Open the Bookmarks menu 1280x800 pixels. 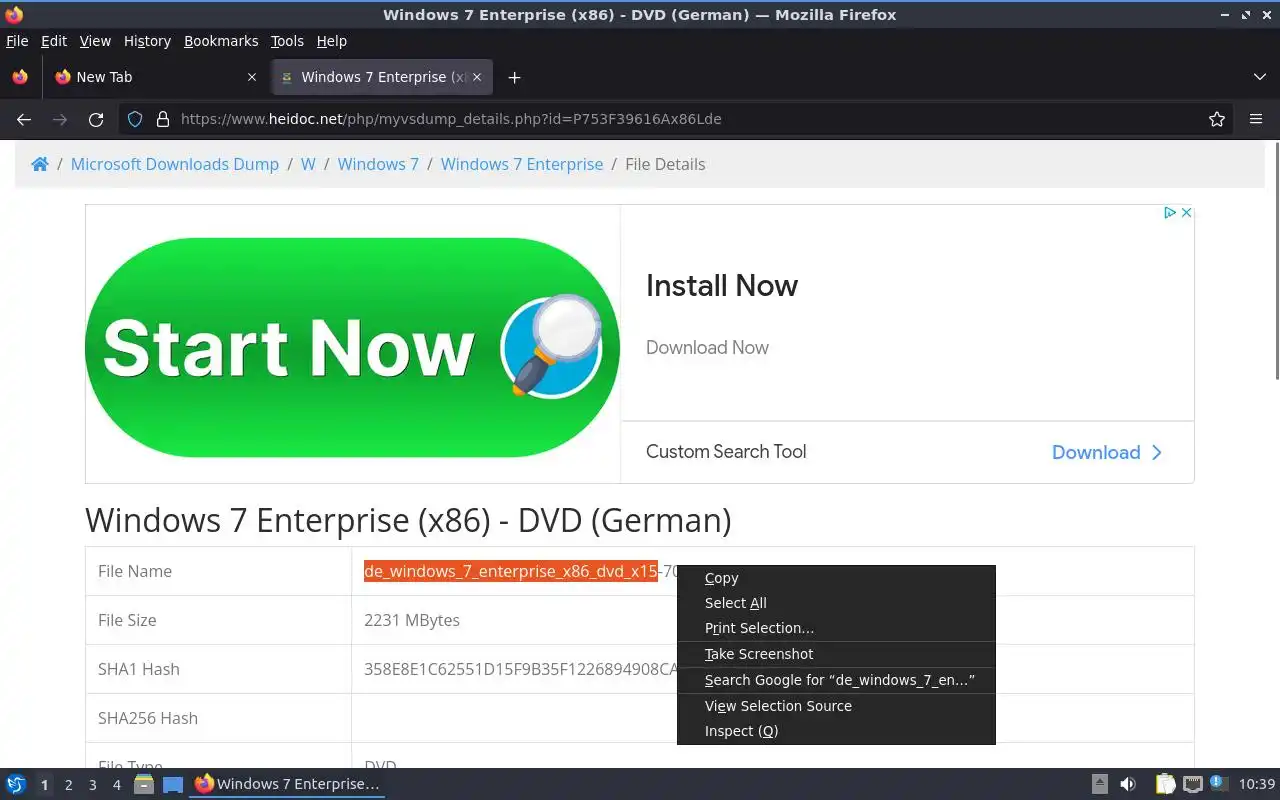(x=221, y=41)
